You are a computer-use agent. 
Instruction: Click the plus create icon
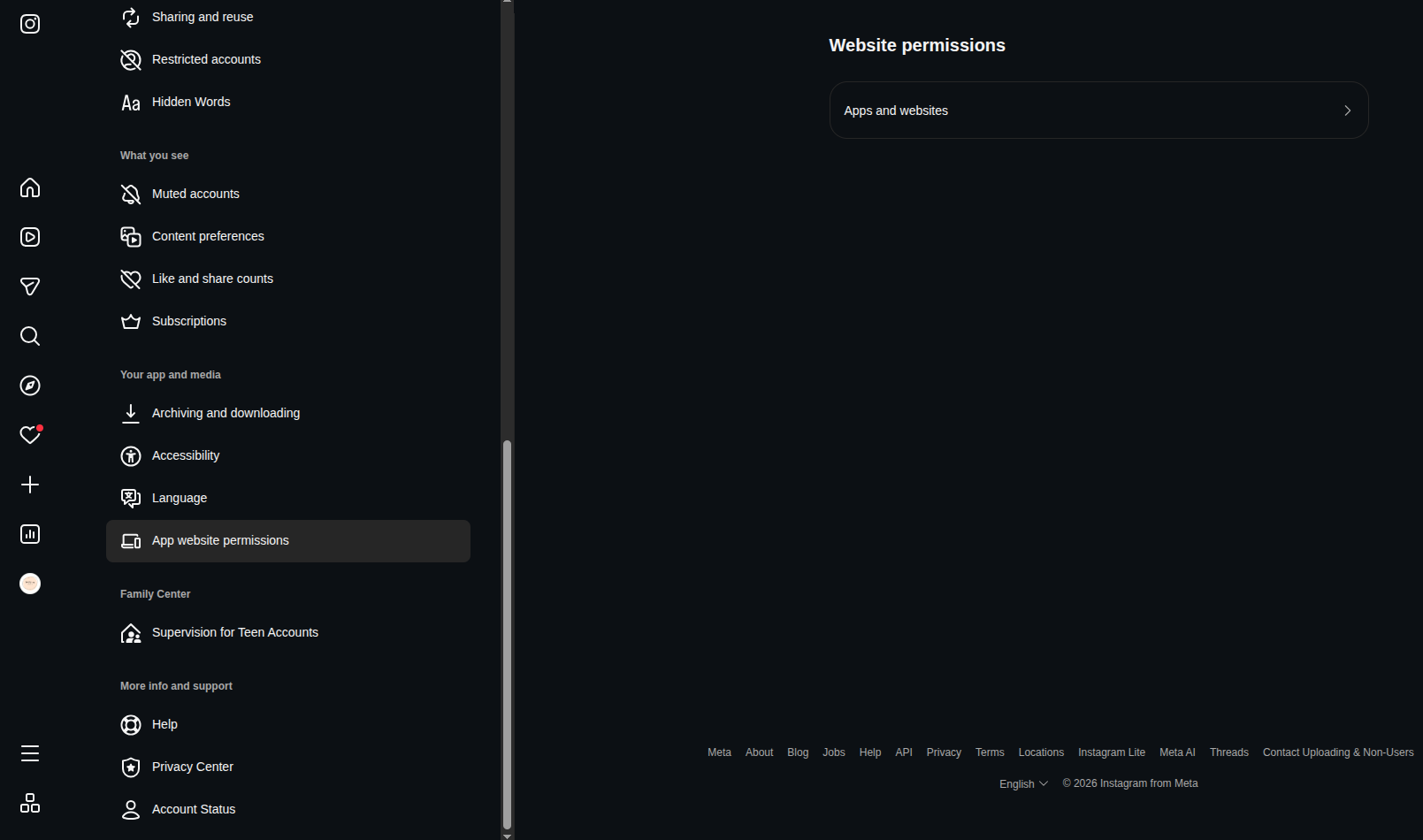(x=30, y=485)
